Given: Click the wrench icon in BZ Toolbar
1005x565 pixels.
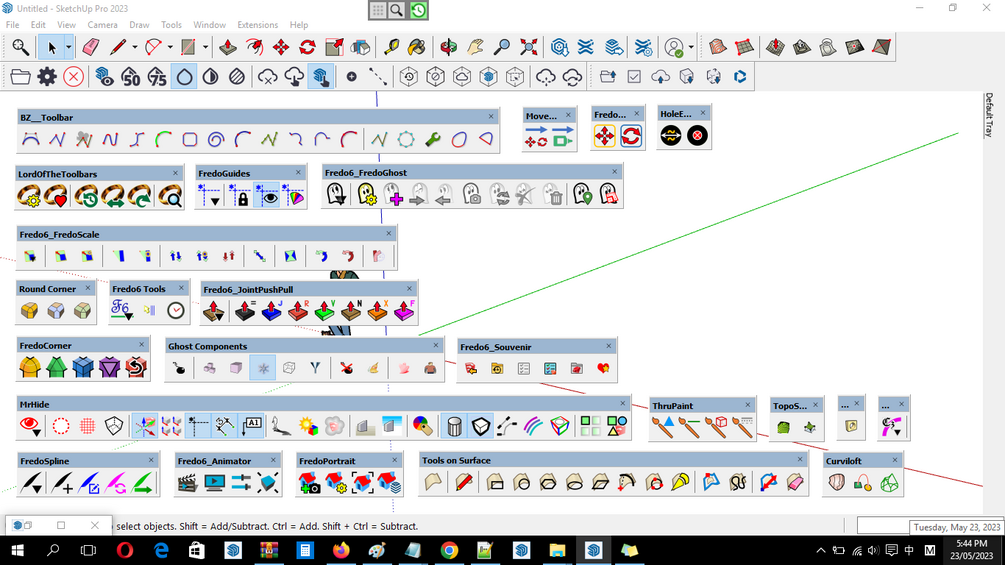Looking at the screenshot, I should coord(433,139).
